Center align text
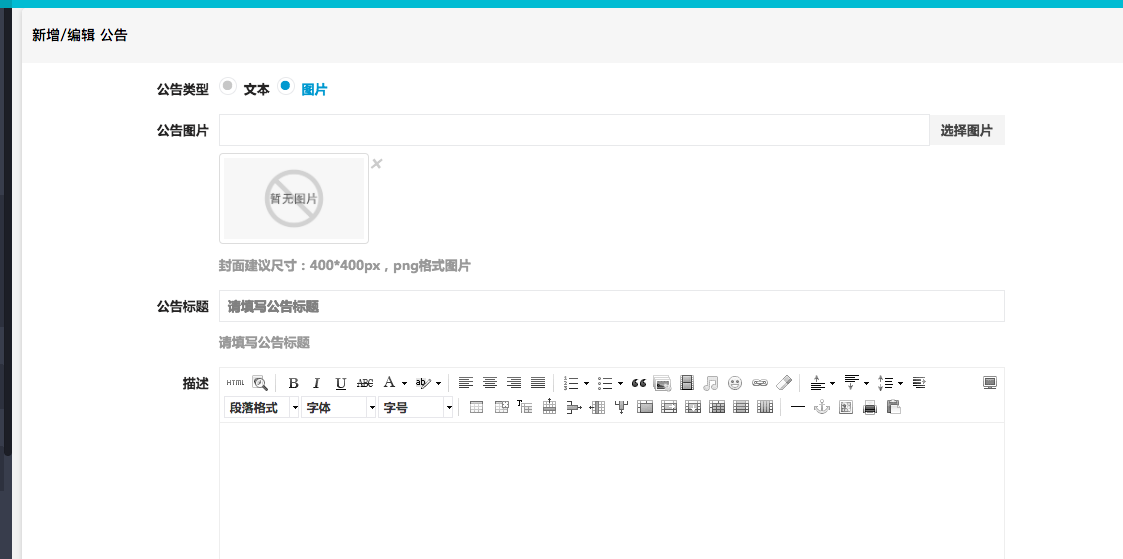The height and width of the screenshot is (559, 1123). 490,383
